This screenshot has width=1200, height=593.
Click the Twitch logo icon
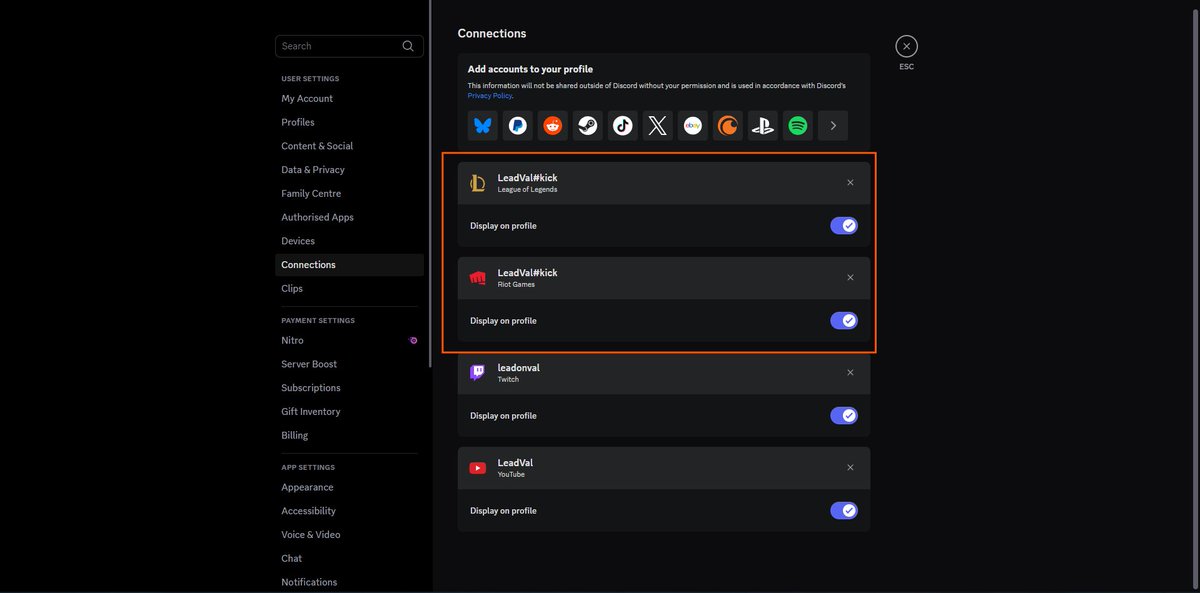(x=478, y=373)
